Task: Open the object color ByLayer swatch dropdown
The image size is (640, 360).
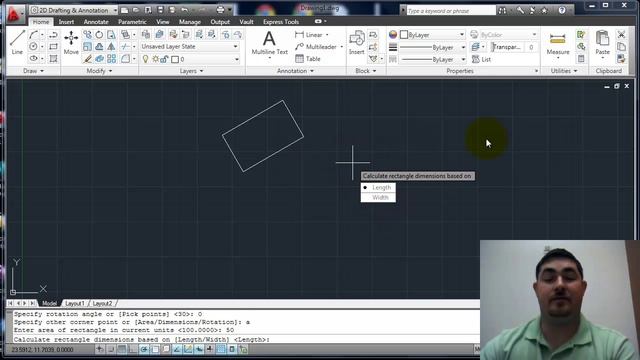Action: (432, 35)
